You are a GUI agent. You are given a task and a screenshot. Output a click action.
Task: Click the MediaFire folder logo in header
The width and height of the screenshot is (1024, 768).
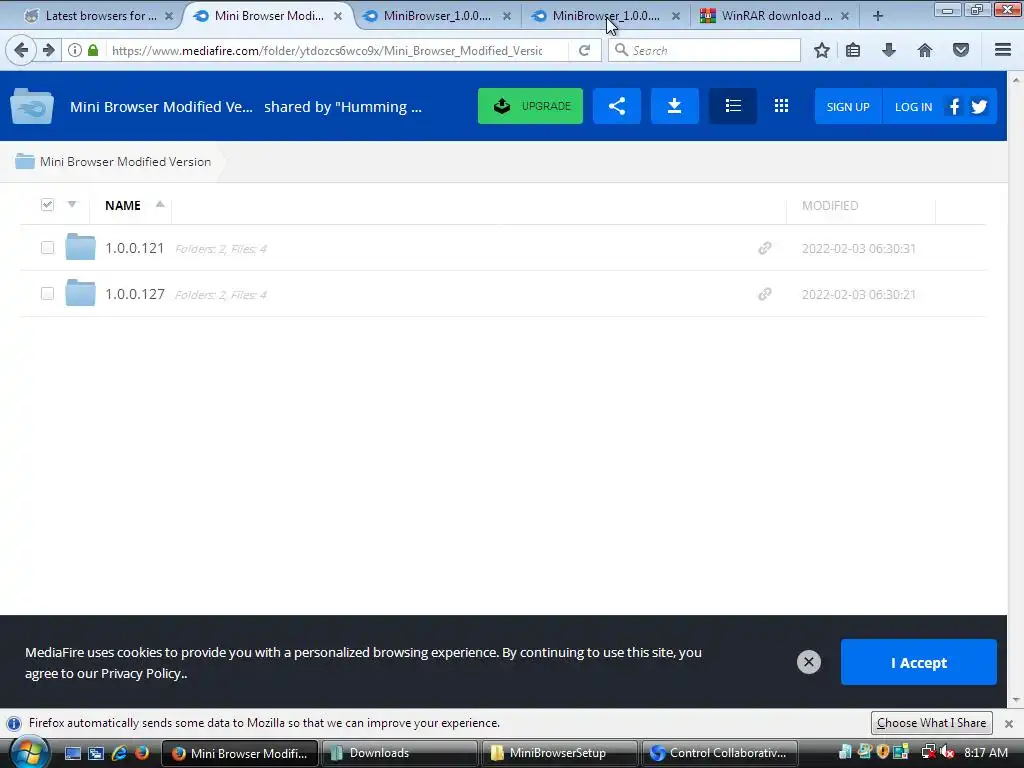coord(31,106)
